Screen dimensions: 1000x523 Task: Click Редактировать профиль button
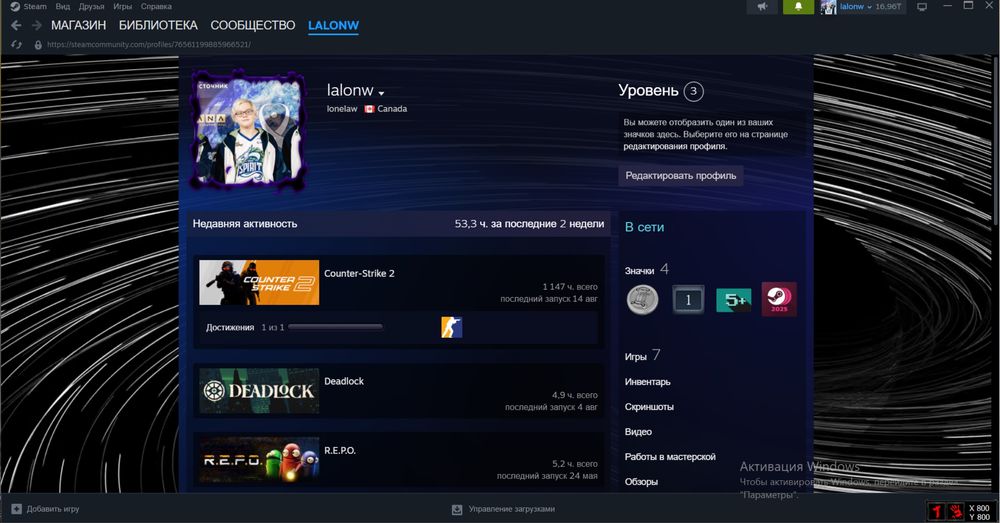click(680, 175)
